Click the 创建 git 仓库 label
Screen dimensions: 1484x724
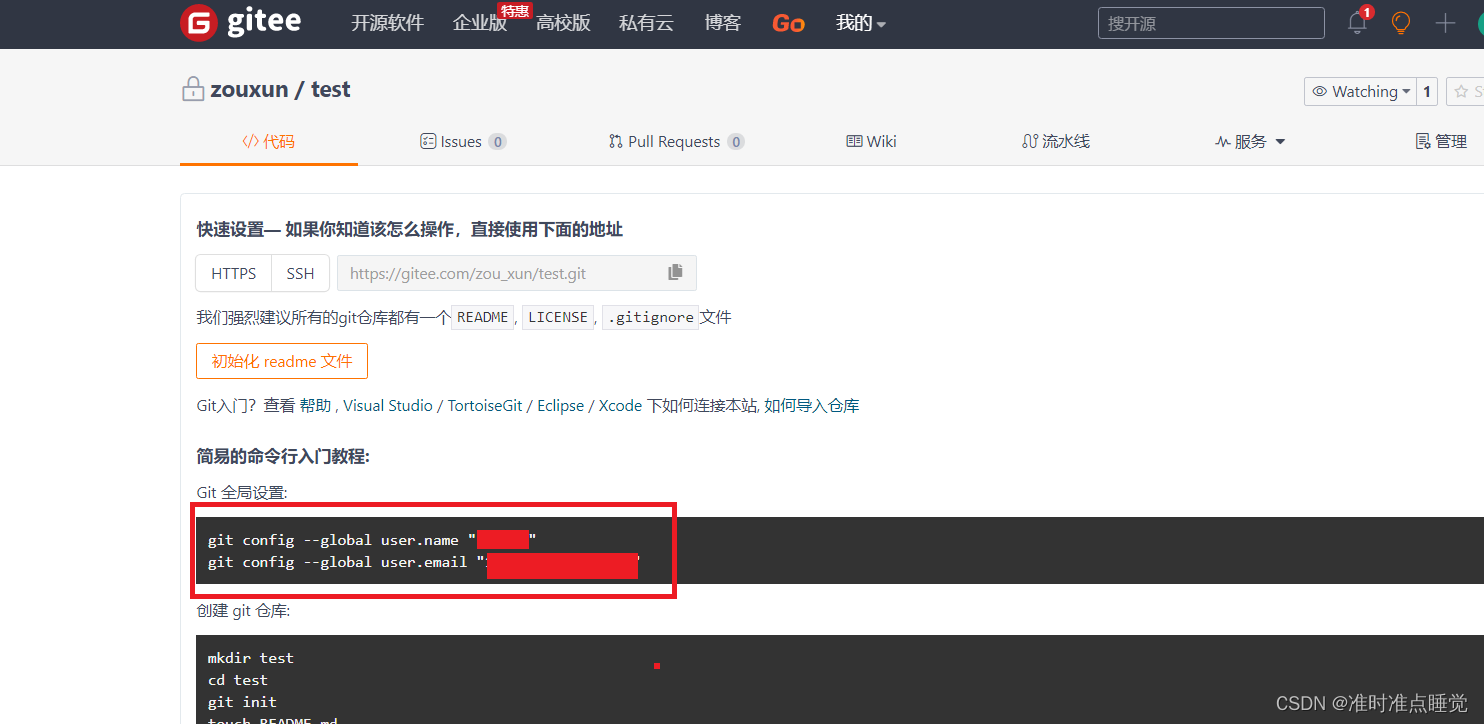pyautogui.click(x=243, y=611)
